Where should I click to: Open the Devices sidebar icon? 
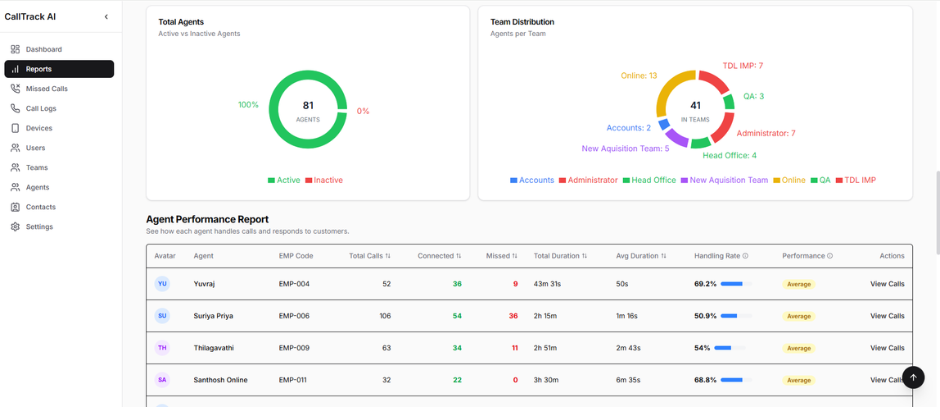click(16, 128)
